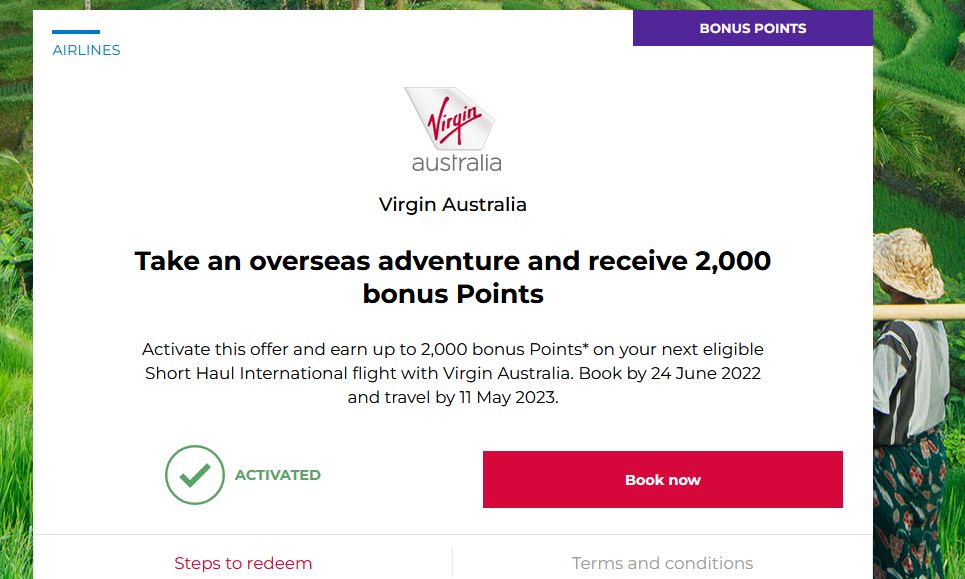Switch to Terms and conditions tab
Screen dimensions: 965x579
[x=662, y=563]
